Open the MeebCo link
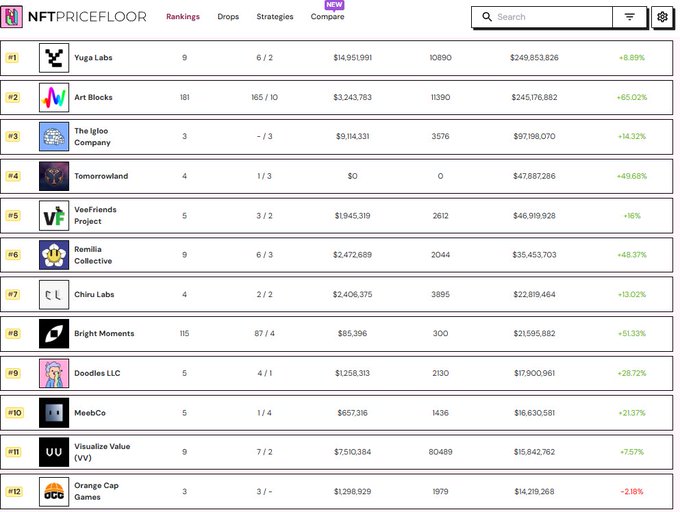Viewport: 680px width, 512px height. click(x=90, y=413)
